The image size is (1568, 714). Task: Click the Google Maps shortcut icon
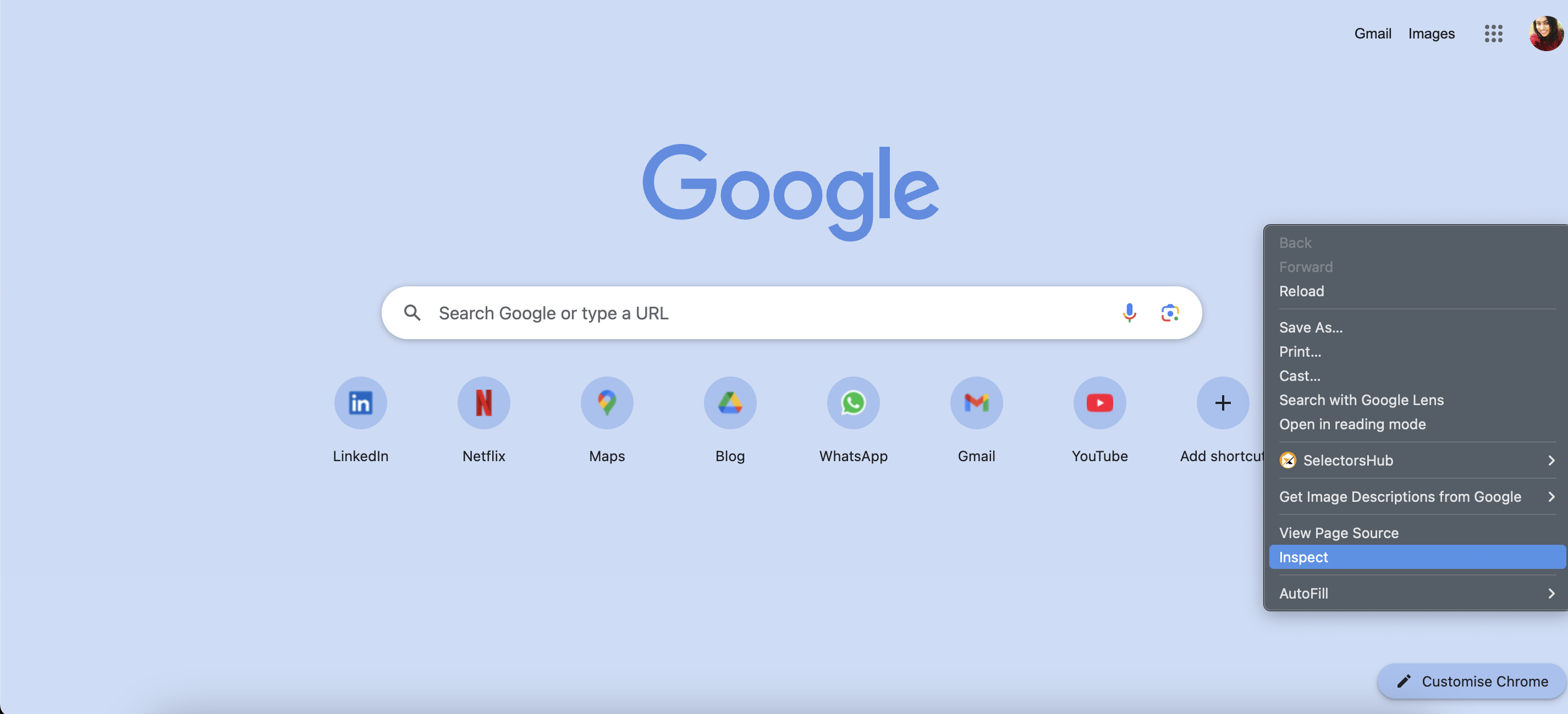pyautogui.click(x=607, y=403)
